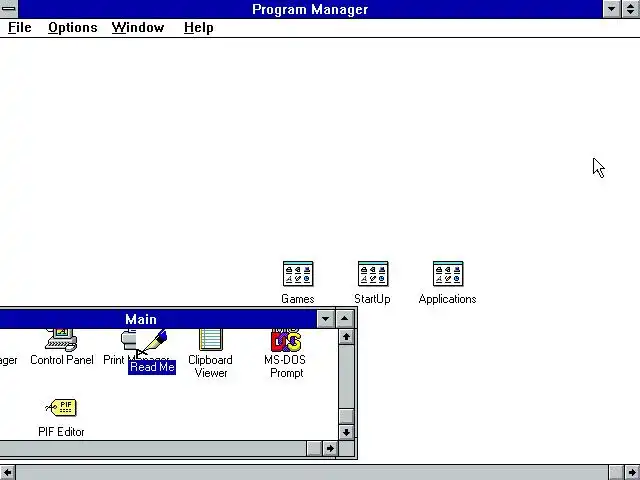Screen dimensions: 640x480
Task: Click the "MS-DOS Prompt" label text
Action: [285, 366]
